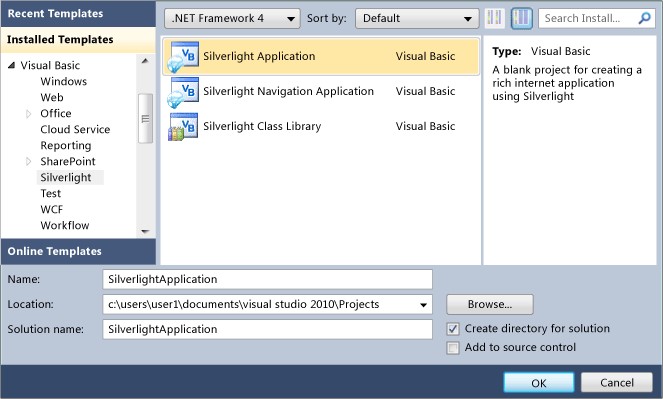Select the Test template category

click(x=50, y=194)
